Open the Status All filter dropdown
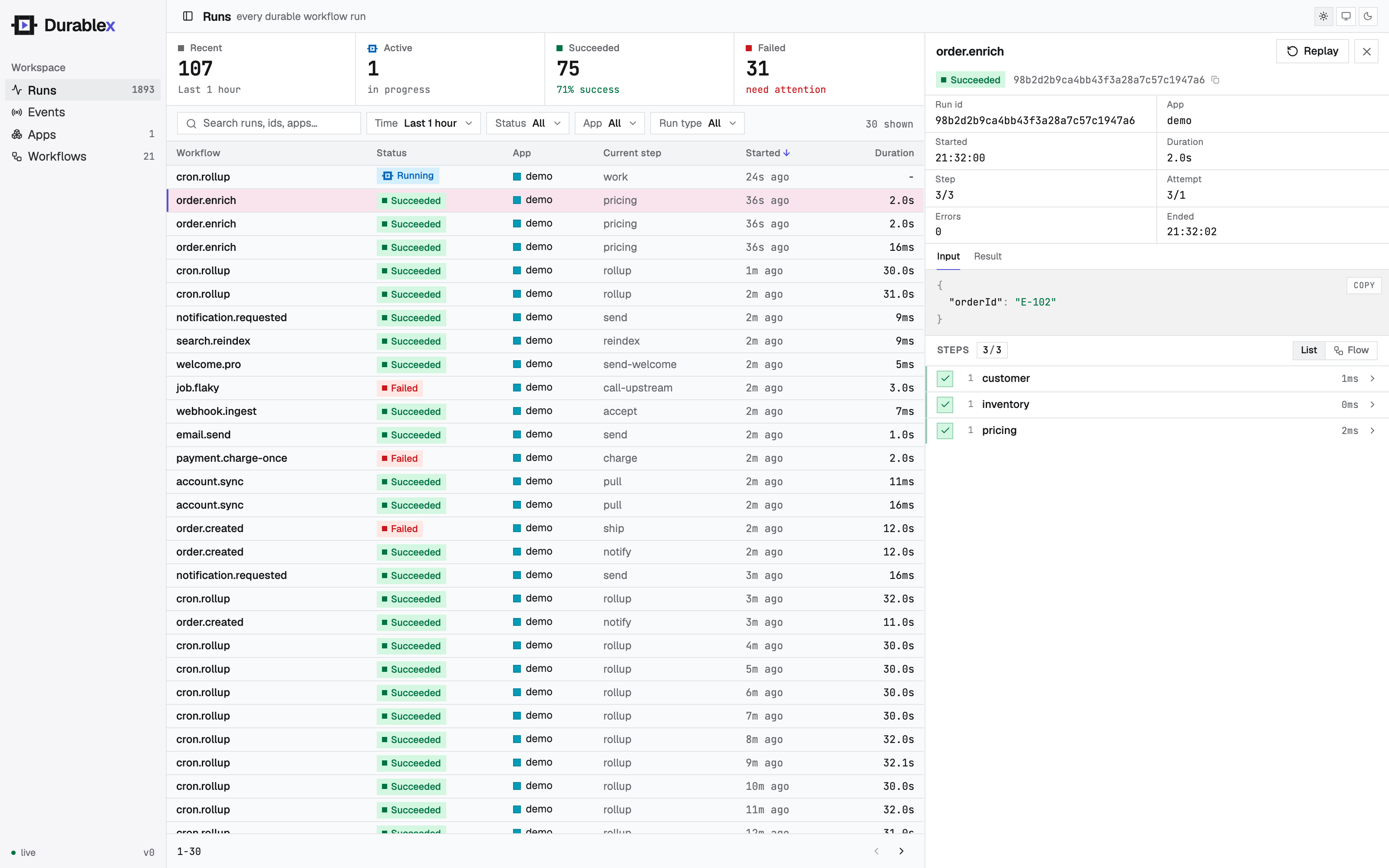The height and width of the screenshot is (868, 1389). coord(527,123)
